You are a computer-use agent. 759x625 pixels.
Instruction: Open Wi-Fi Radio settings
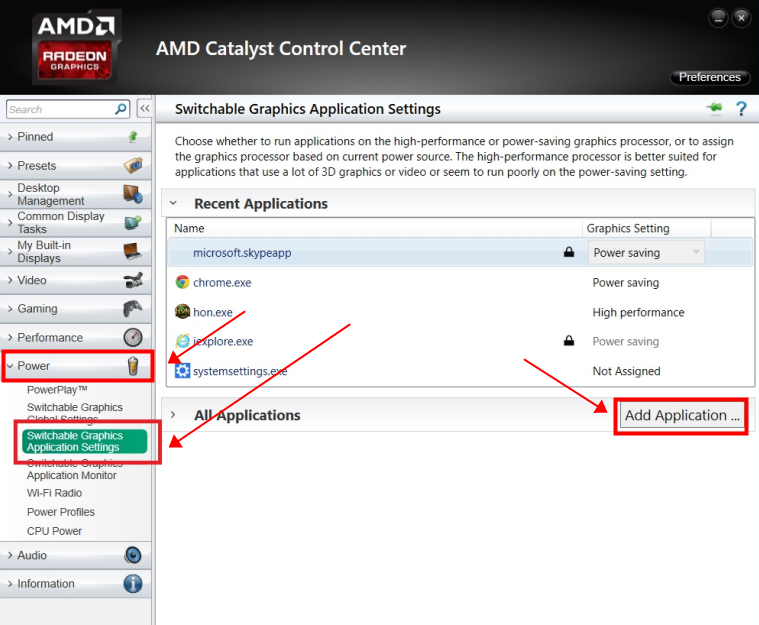tap(54, 493)
